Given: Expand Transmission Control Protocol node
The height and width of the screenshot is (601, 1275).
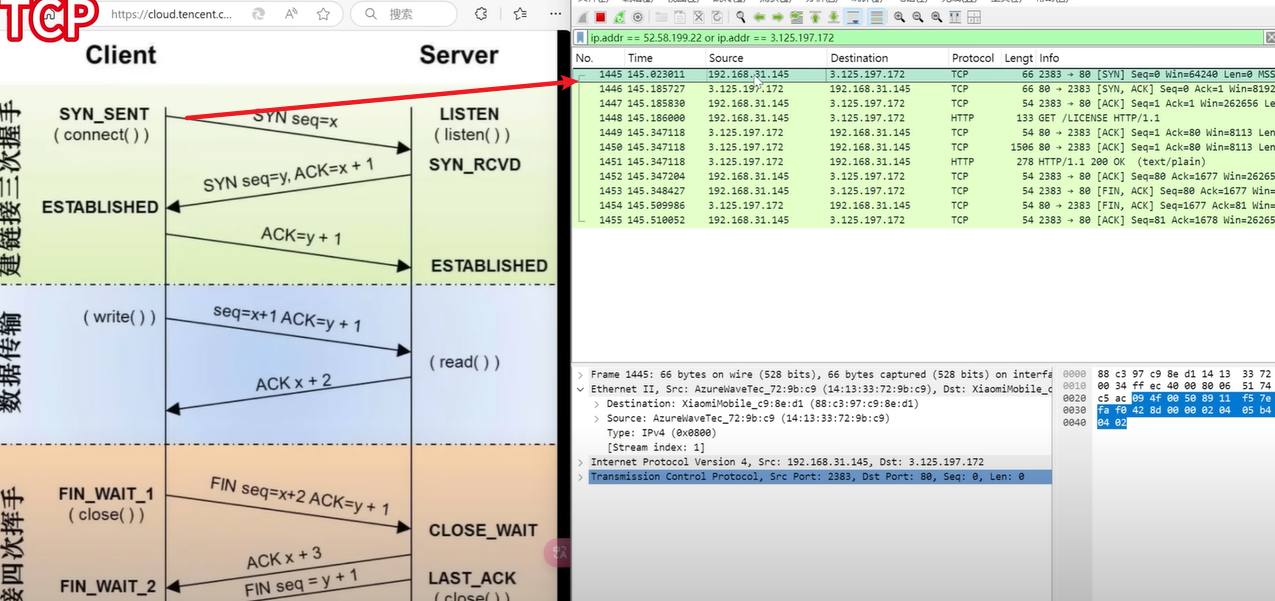Looking at the screenshot, I should 580,477.
